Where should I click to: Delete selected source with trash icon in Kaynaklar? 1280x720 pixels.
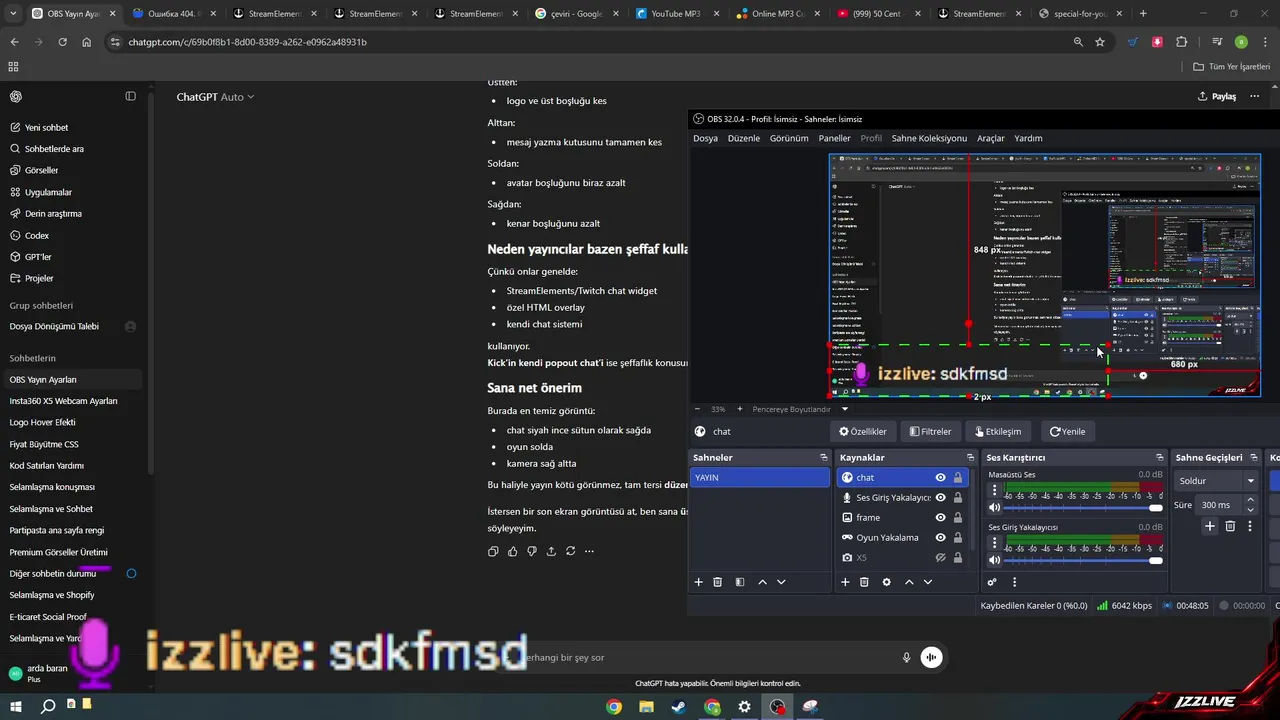click(864, 582)
